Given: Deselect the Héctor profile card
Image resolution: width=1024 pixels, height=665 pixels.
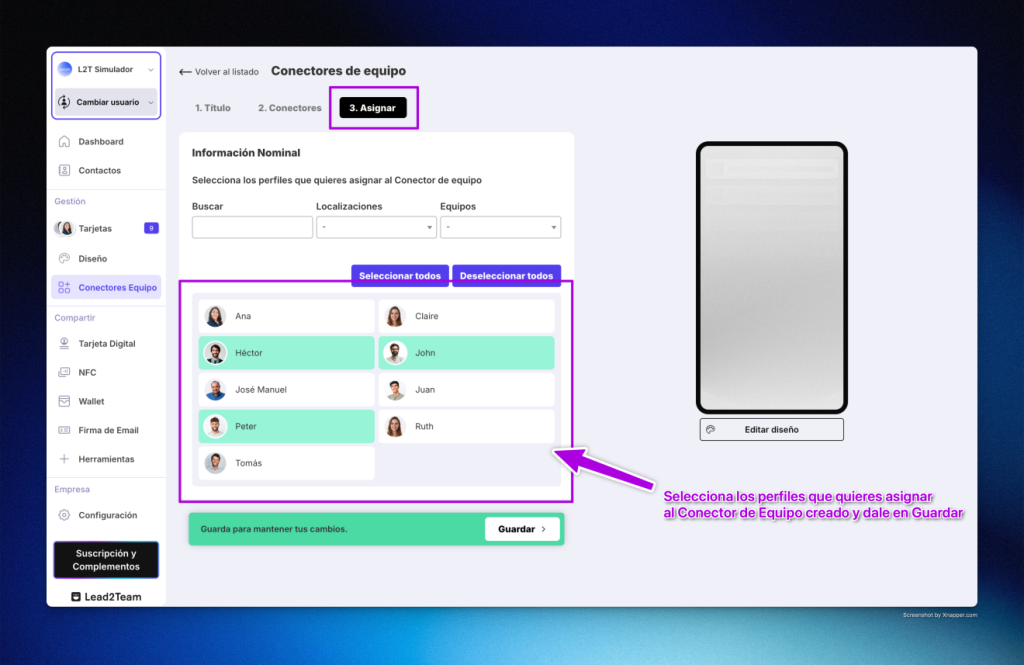Looking at the screenshot, I should coord(286,353).
